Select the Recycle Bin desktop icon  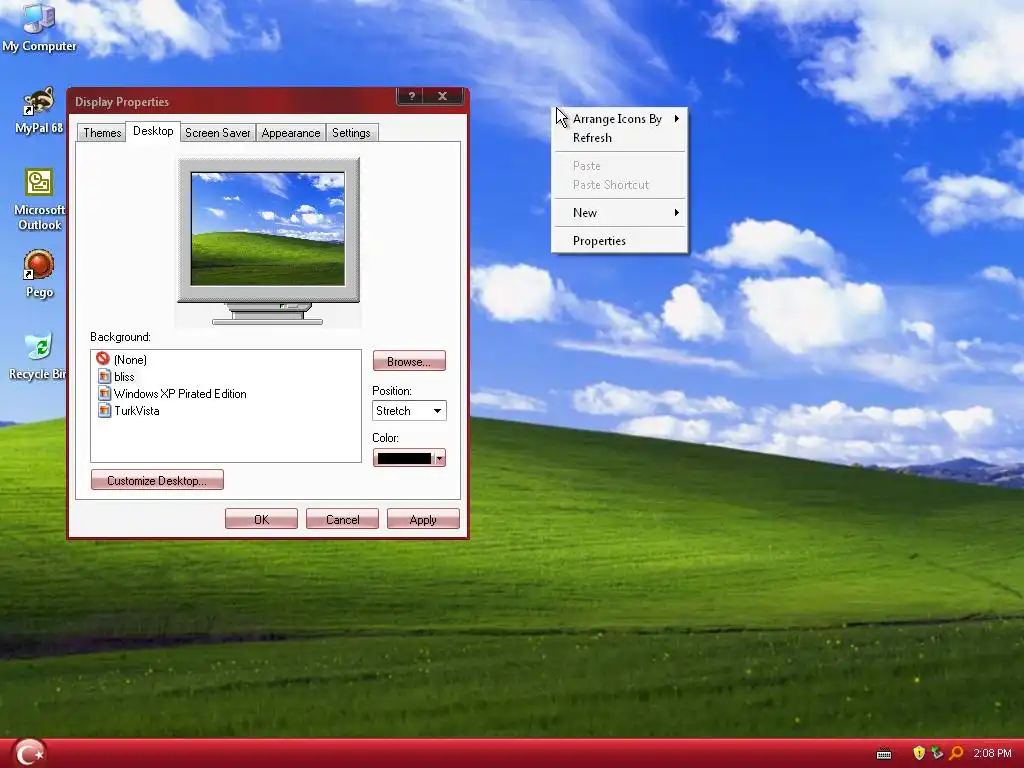pyautogui.click(x=39, y=357)
